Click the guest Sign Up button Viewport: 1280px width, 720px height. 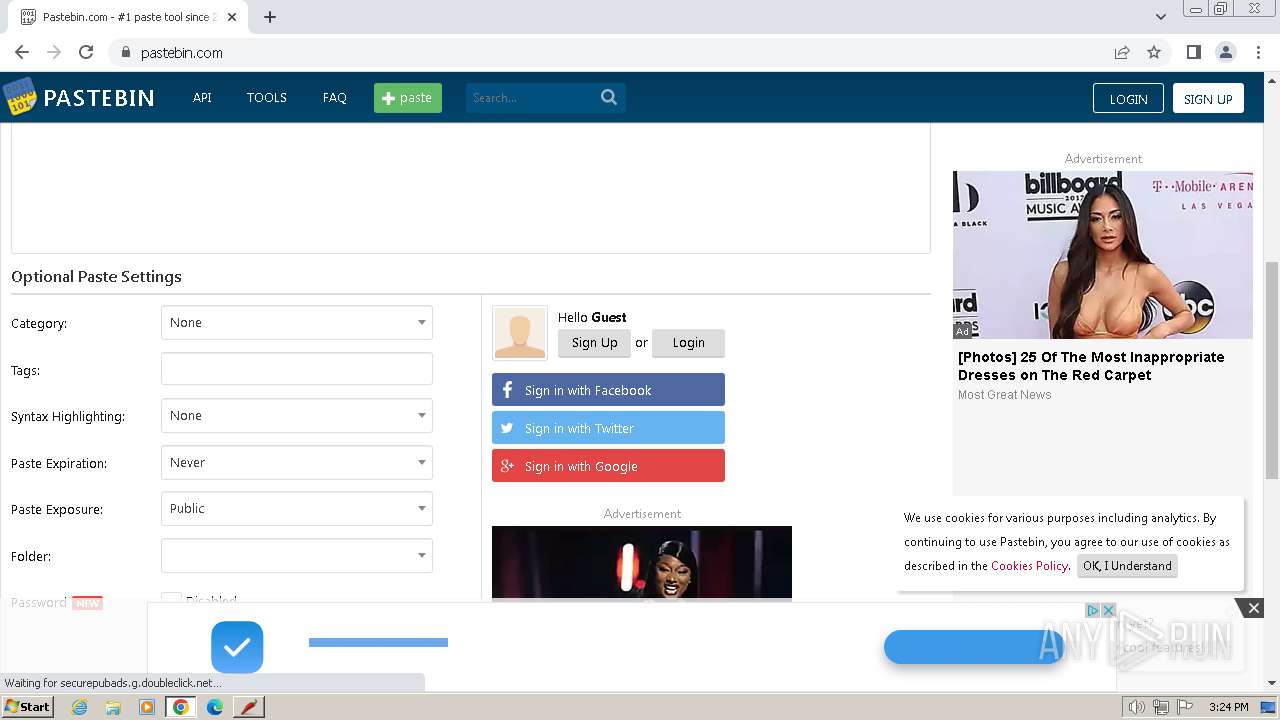(x=594, y=343)
